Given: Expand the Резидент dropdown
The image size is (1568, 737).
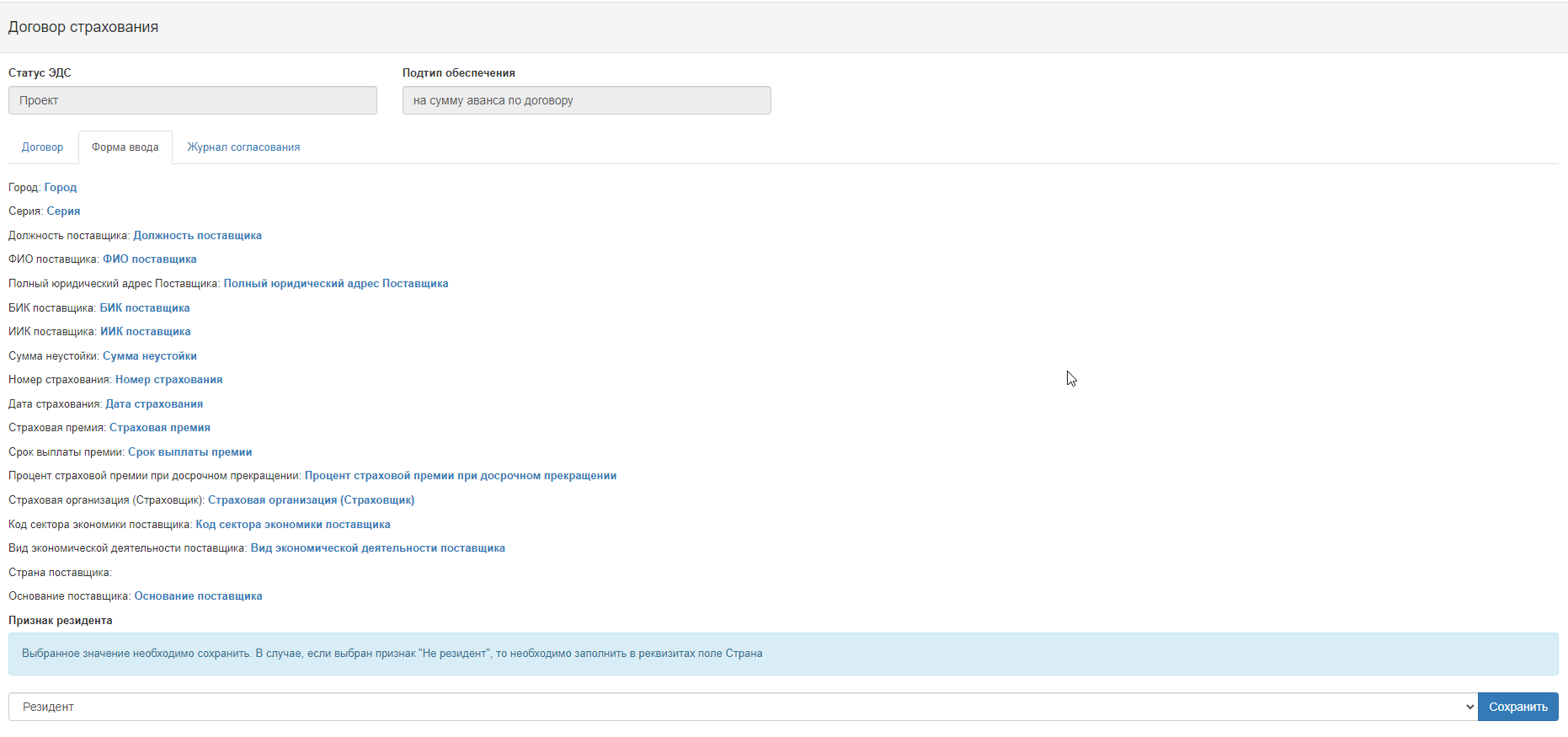Looking at the screenshot, I should tap(741, 707).
